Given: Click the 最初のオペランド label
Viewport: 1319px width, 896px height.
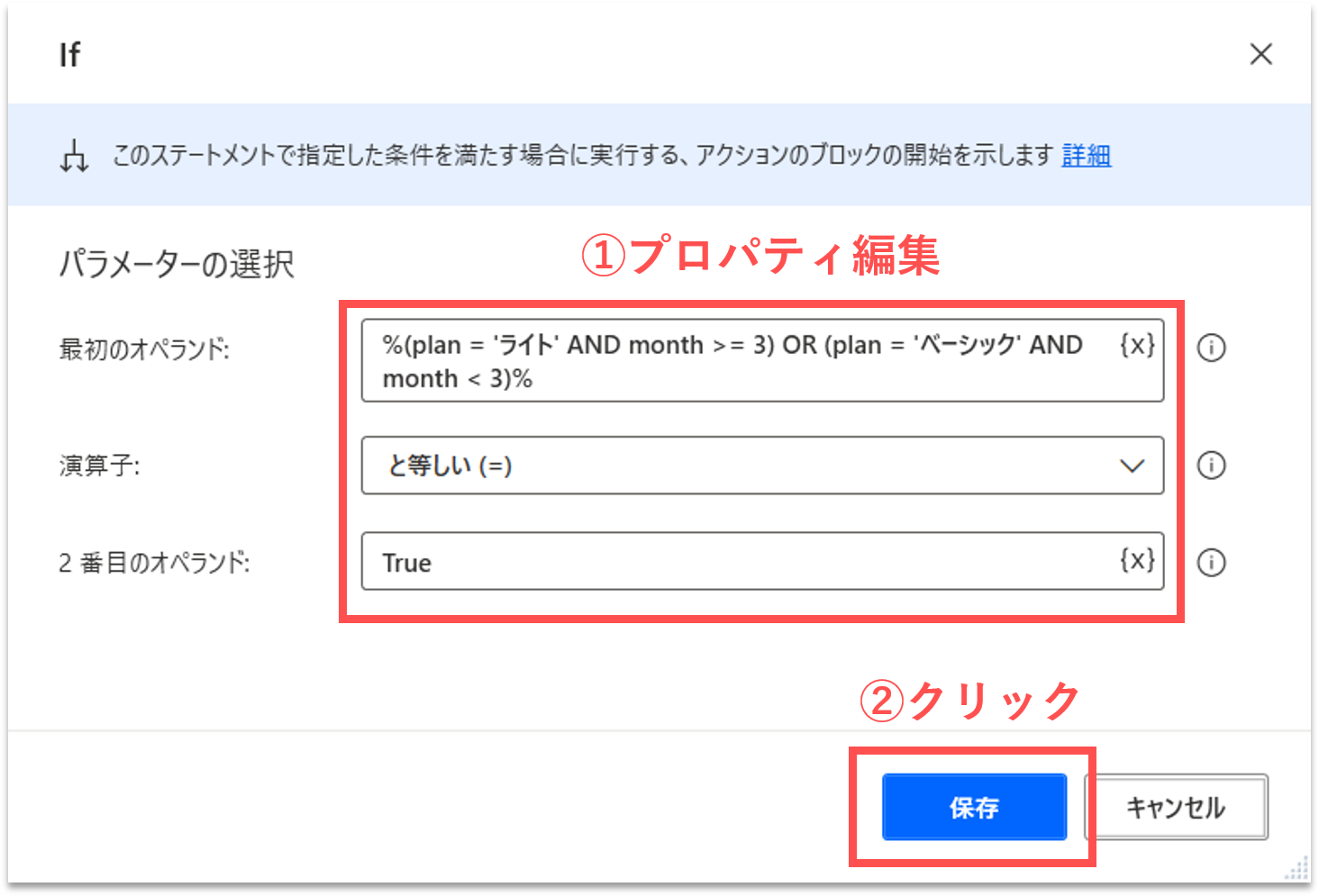Looking at the screenshot, I should pyautogui.click(x=144, y=349).
